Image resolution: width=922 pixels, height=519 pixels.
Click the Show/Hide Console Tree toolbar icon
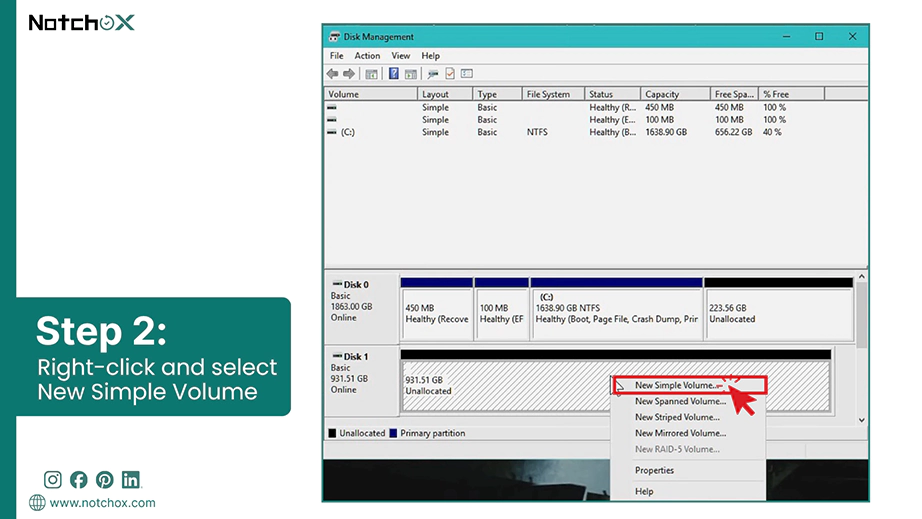tap(372, 73)
